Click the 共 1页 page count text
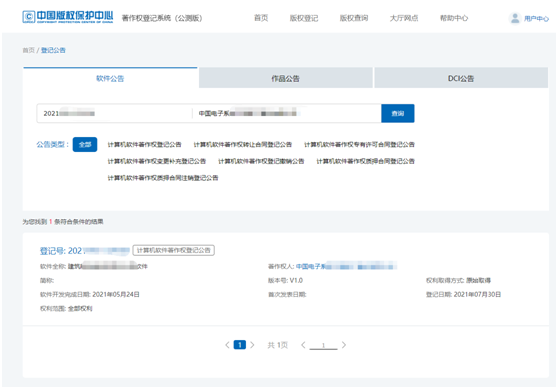This screenshot has height=389, width=558. [278, 345]
